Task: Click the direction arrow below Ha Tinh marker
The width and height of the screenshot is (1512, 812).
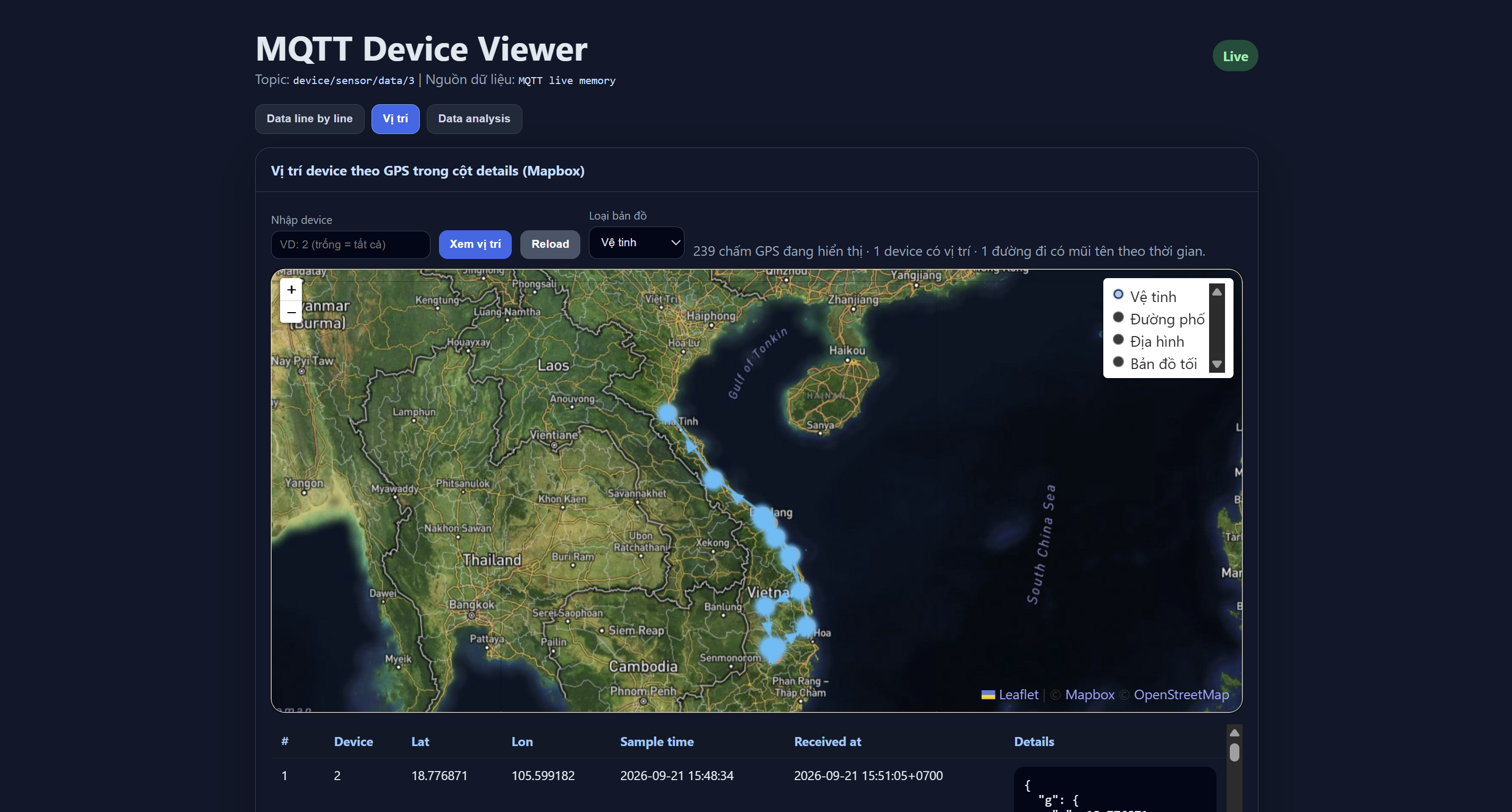Action: [x=691, y=446]
